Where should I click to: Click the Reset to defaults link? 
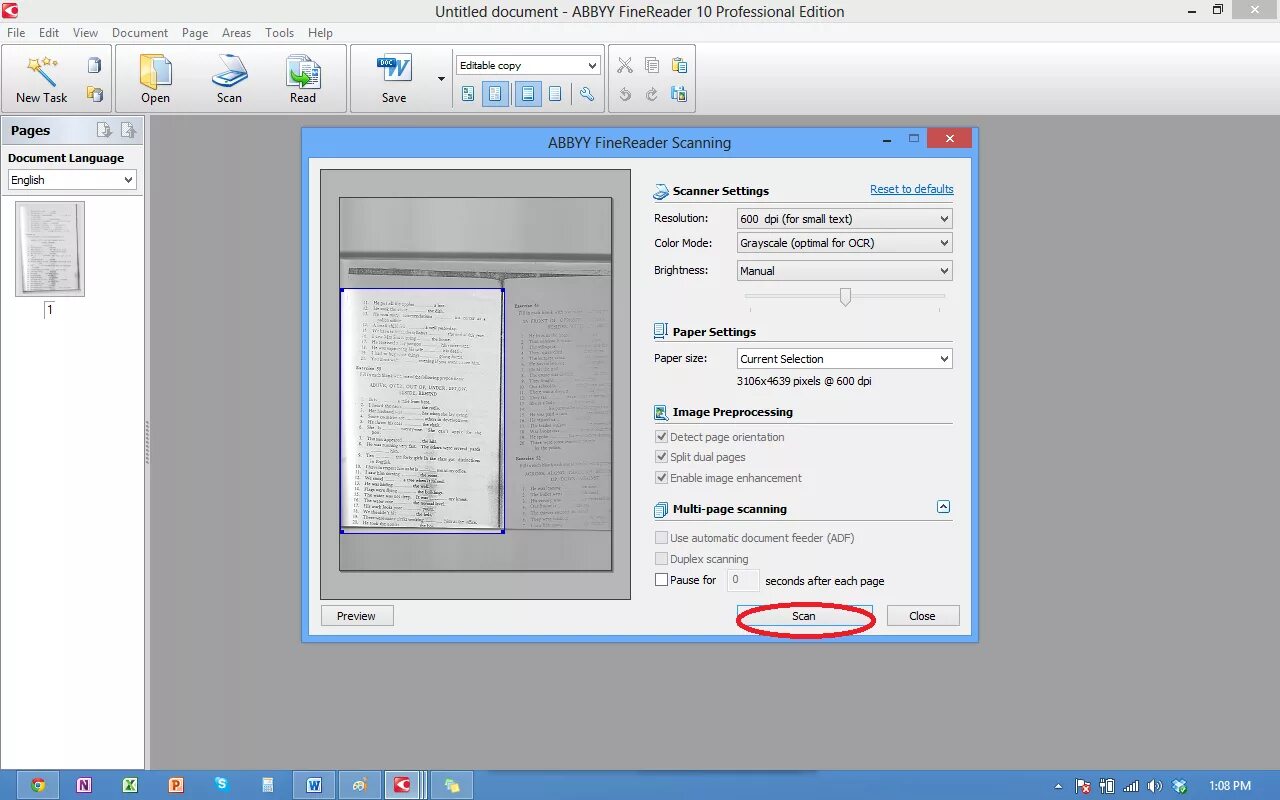912,189
